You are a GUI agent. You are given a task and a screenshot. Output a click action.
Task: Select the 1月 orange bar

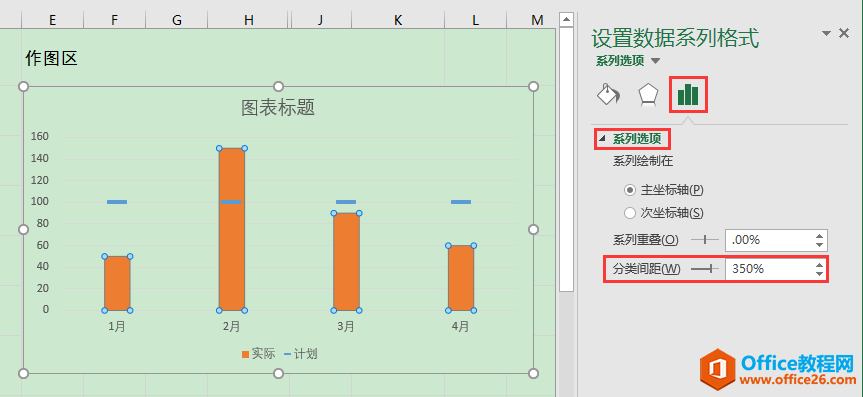[117, 283]
